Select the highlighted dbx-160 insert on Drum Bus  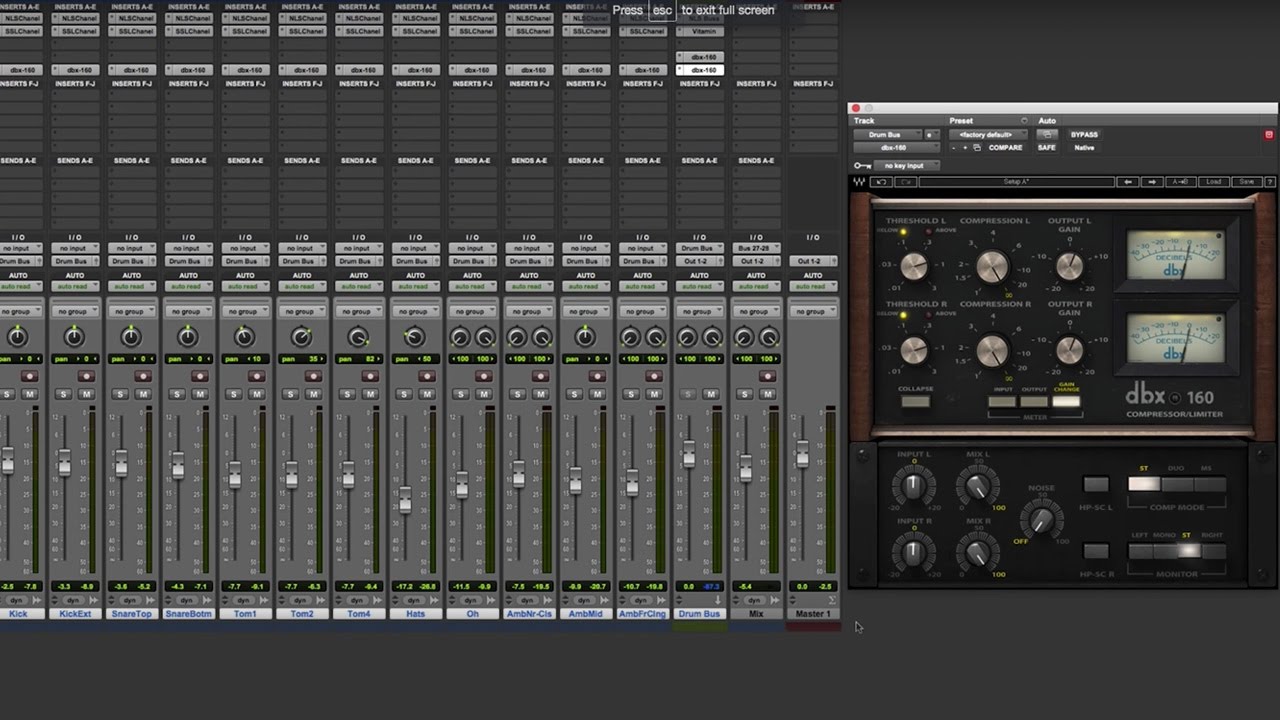tap(698, 70)
